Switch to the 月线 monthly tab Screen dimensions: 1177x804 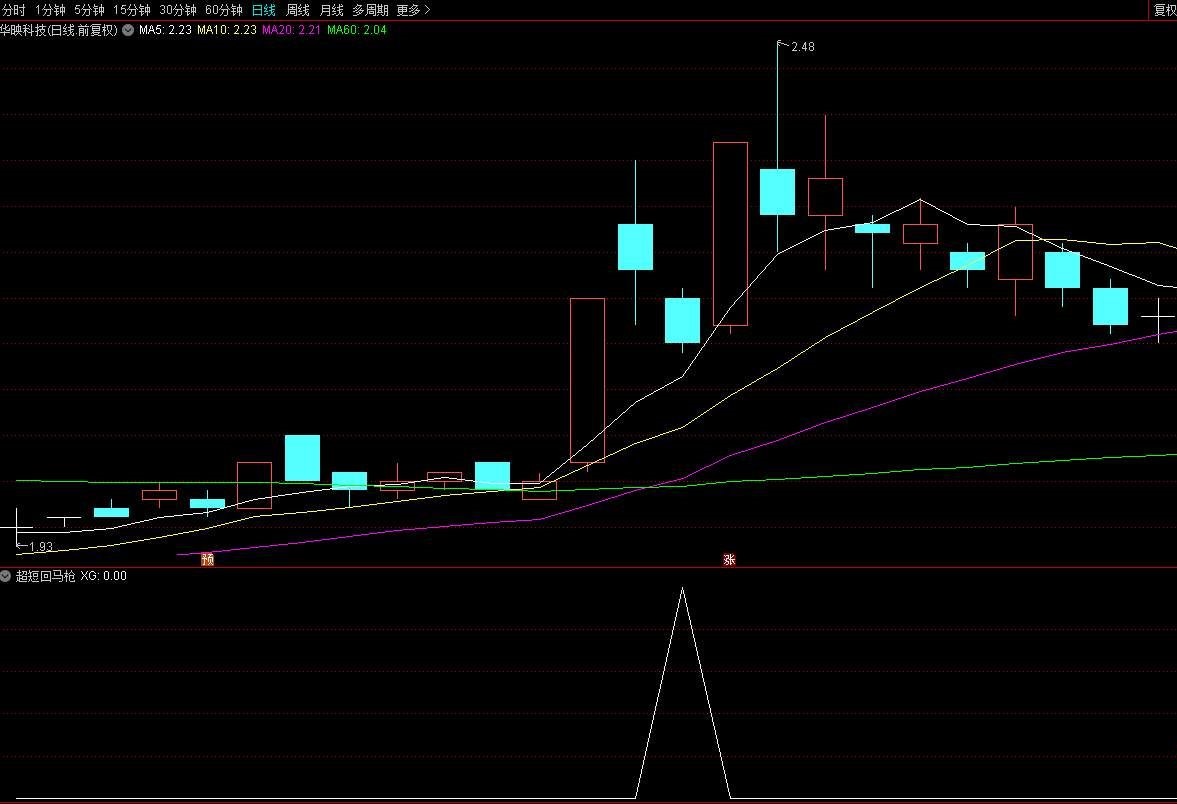(332, 11)
